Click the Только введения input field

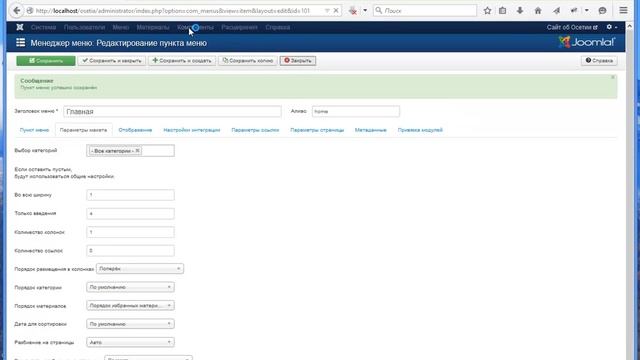pyautogui.click(x=131, y=213)
